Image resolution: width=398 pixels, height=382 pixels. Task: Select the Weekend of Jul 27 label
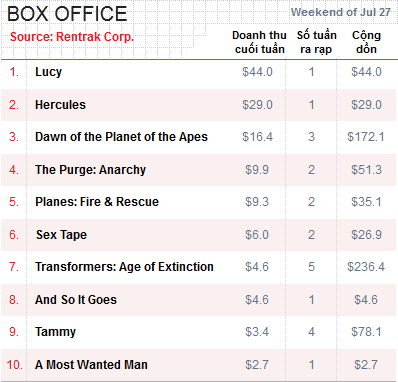coord(341,12)
